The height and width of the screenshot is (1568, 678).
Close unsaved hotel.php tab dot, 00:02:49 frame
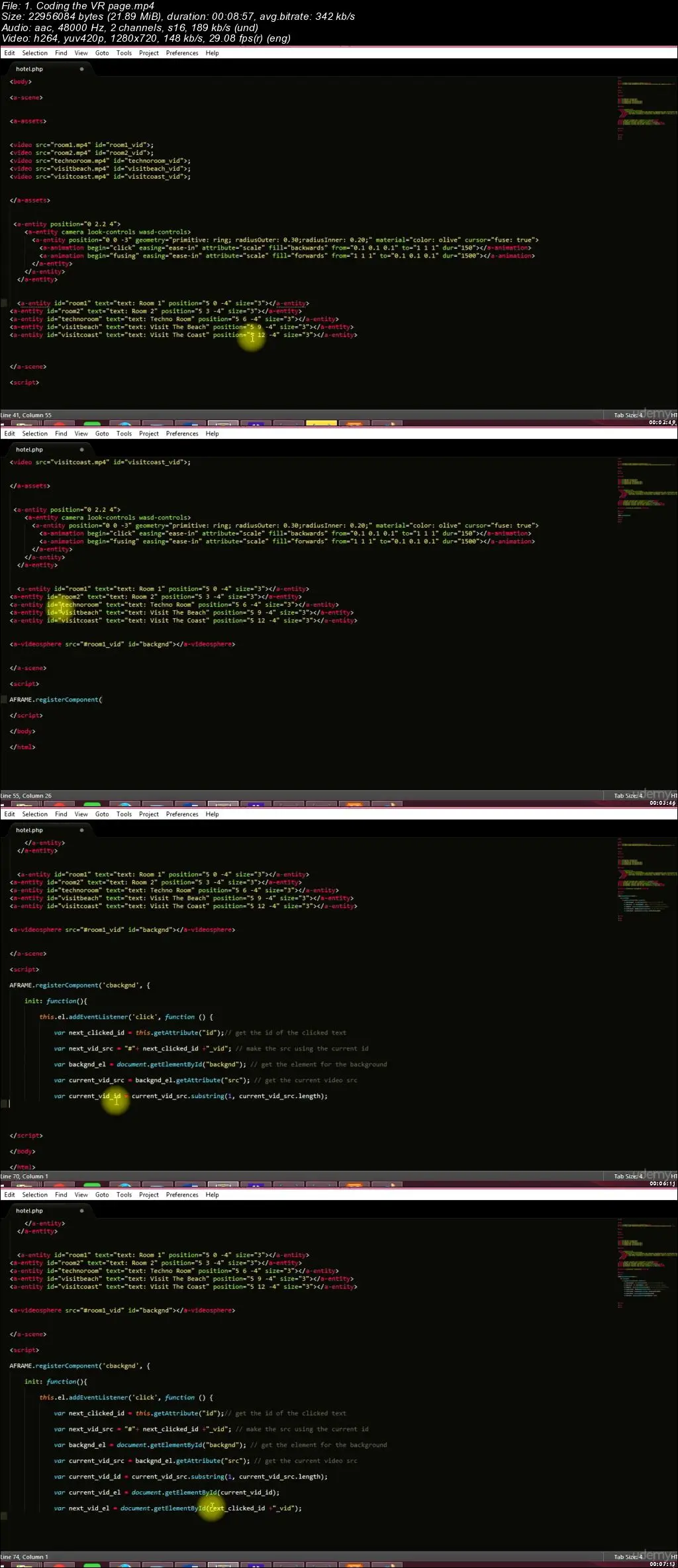click(81, 69)
